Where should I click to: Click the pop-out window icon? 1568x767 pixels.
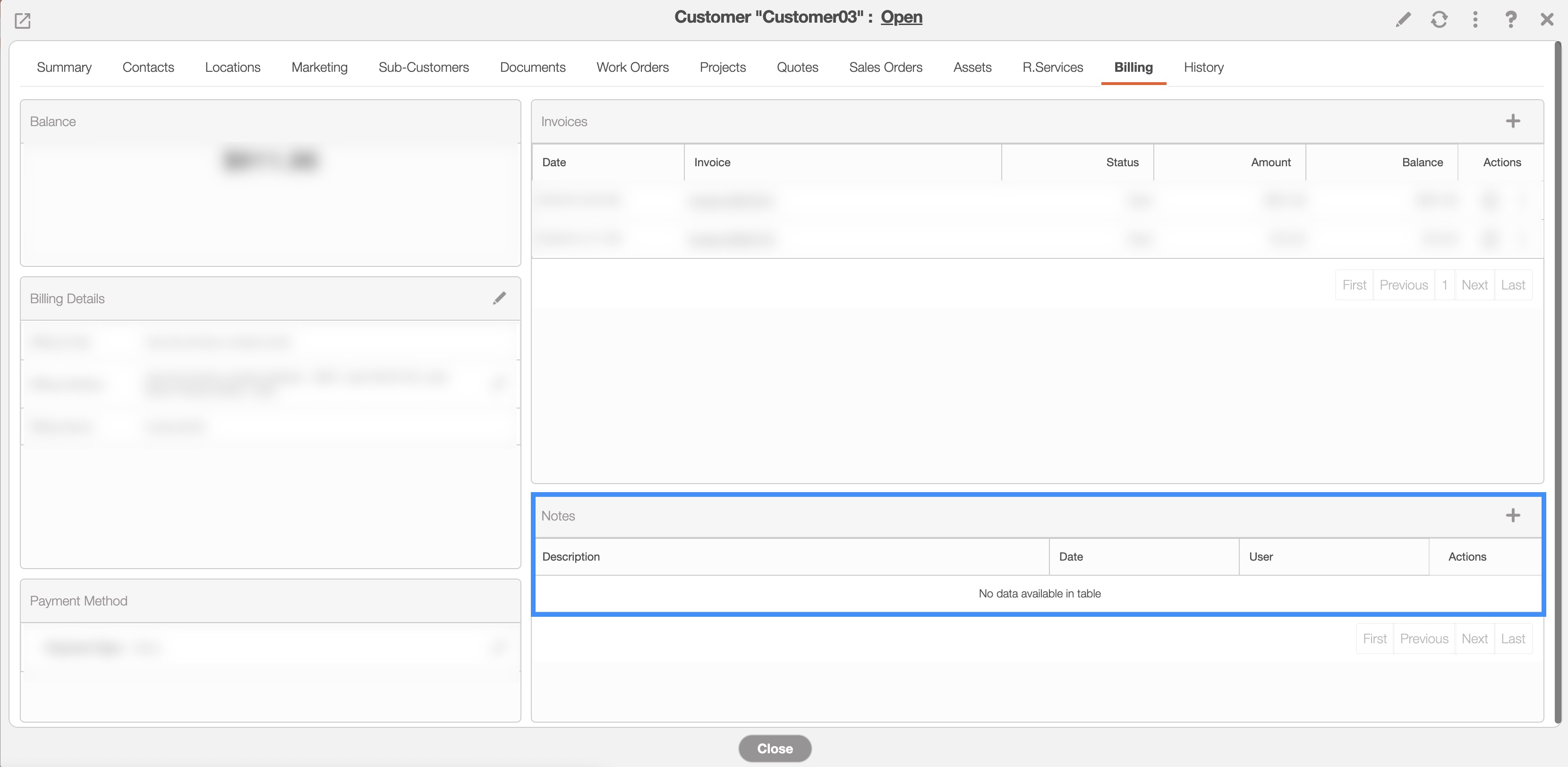pos(23,21)
